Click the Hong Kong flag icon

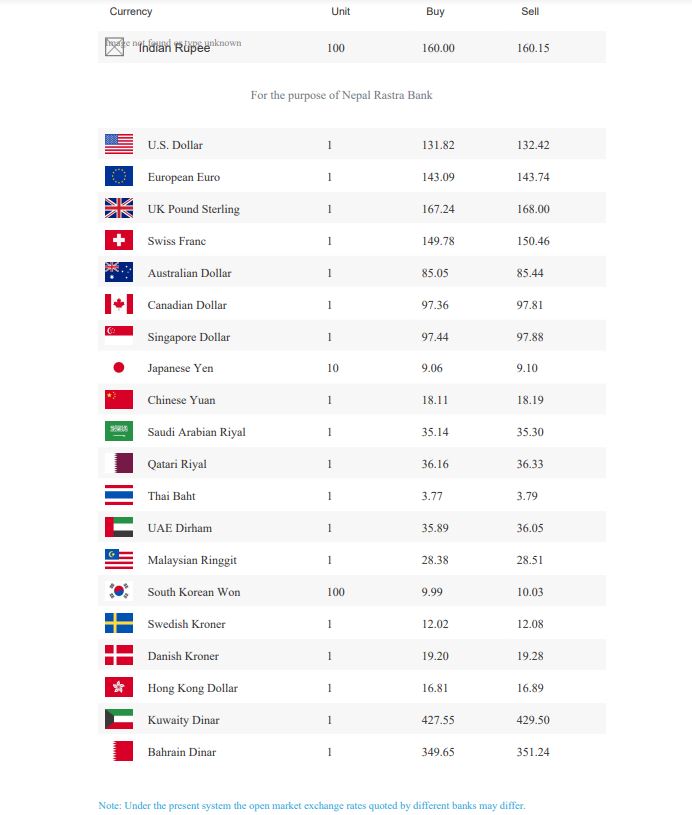click(119, 687)
